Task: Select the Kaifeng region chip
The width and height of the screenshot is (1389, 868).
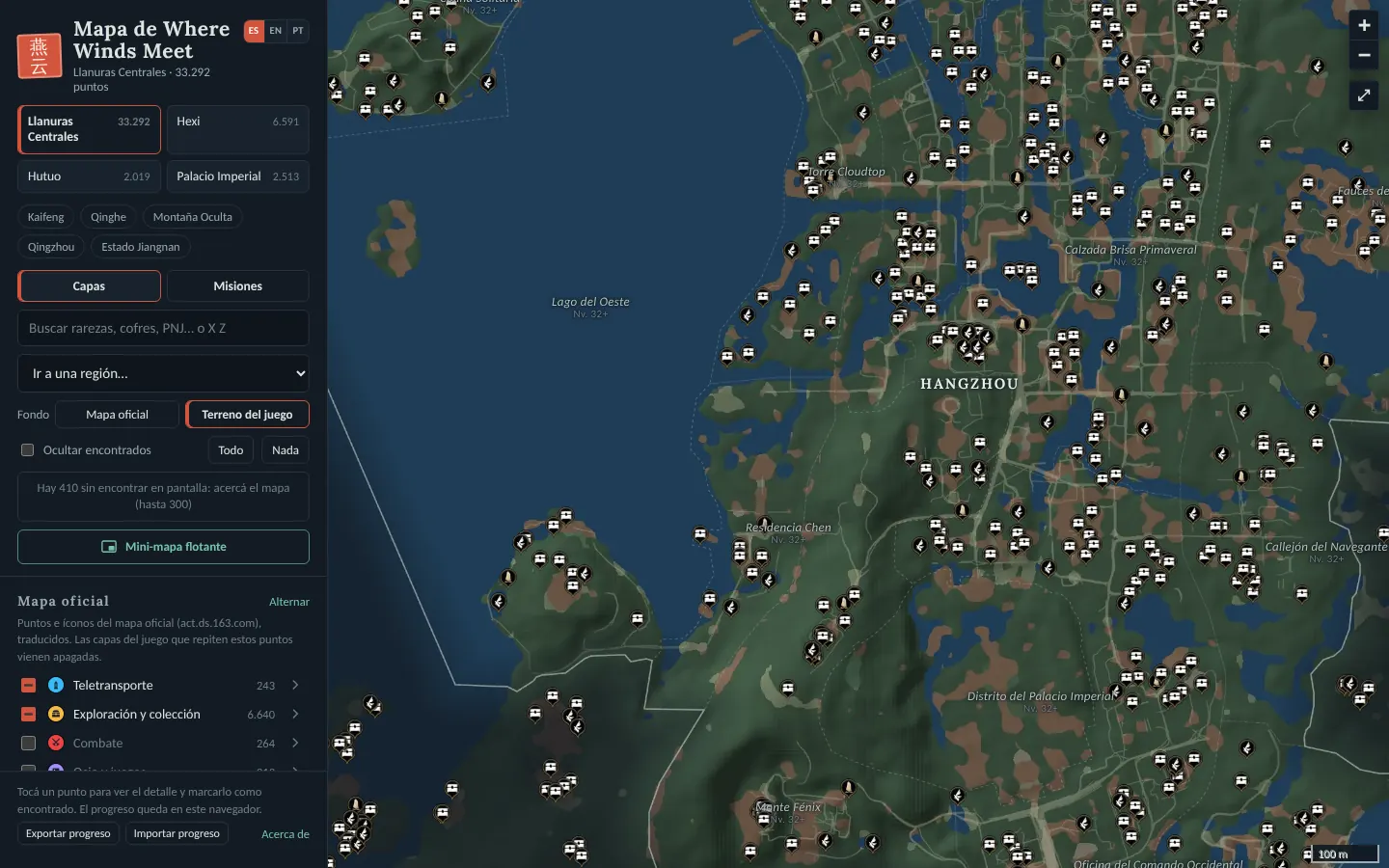Action: point(45,217)
